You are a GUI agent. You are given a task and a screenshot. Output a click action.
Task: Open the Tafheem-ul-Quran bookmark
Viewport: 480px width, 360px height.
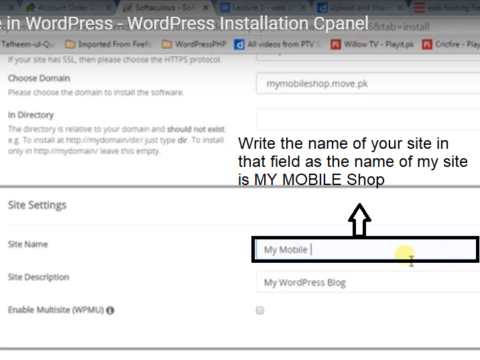[27, 44]
